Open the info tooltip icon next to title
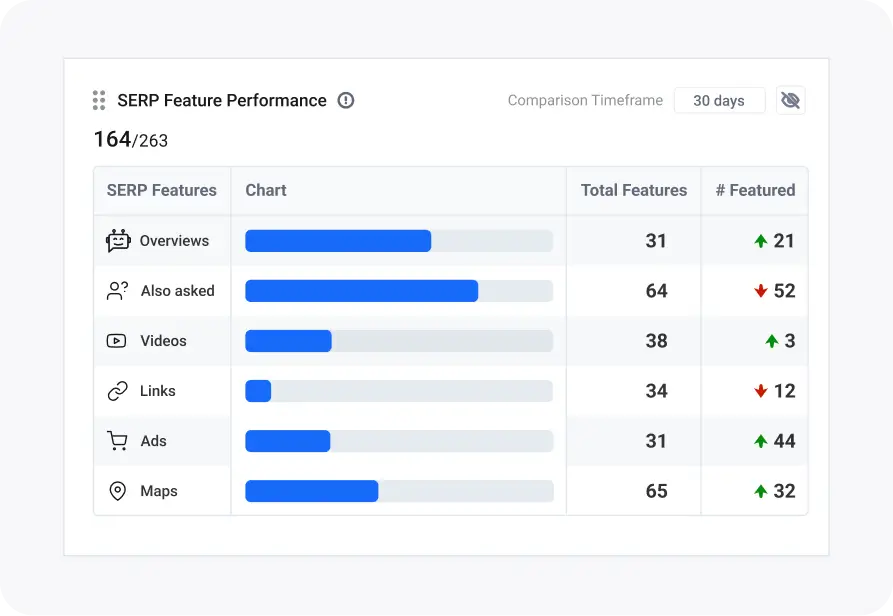The height and width of the screenshot is (616, 893). tap(346, 100)
